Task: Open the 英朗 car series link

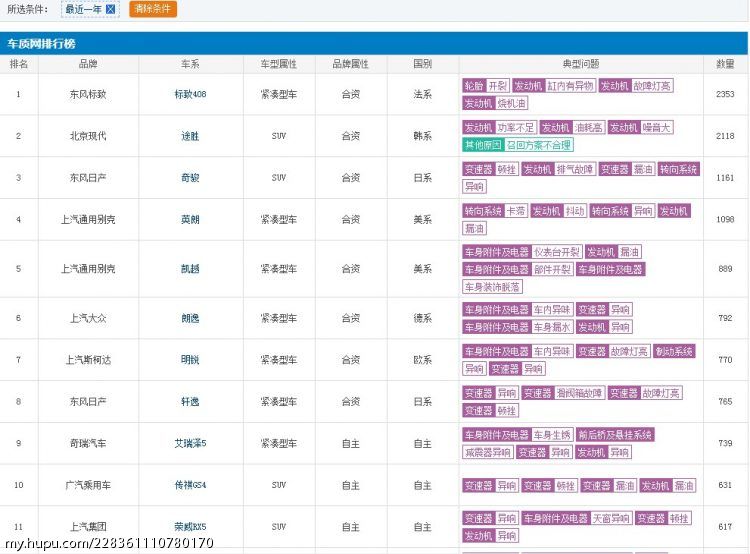Action: (190, 220)
